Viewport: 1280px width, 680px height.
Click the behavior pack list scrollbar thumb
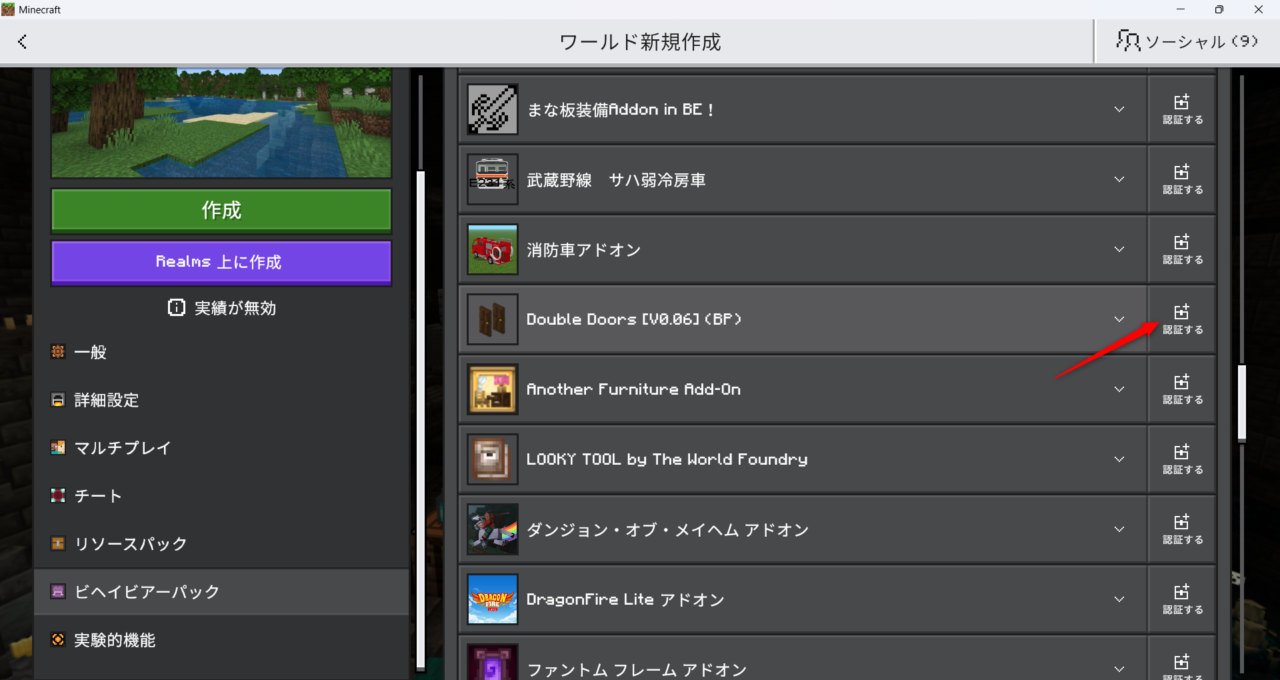click(x=1242, y=403)
